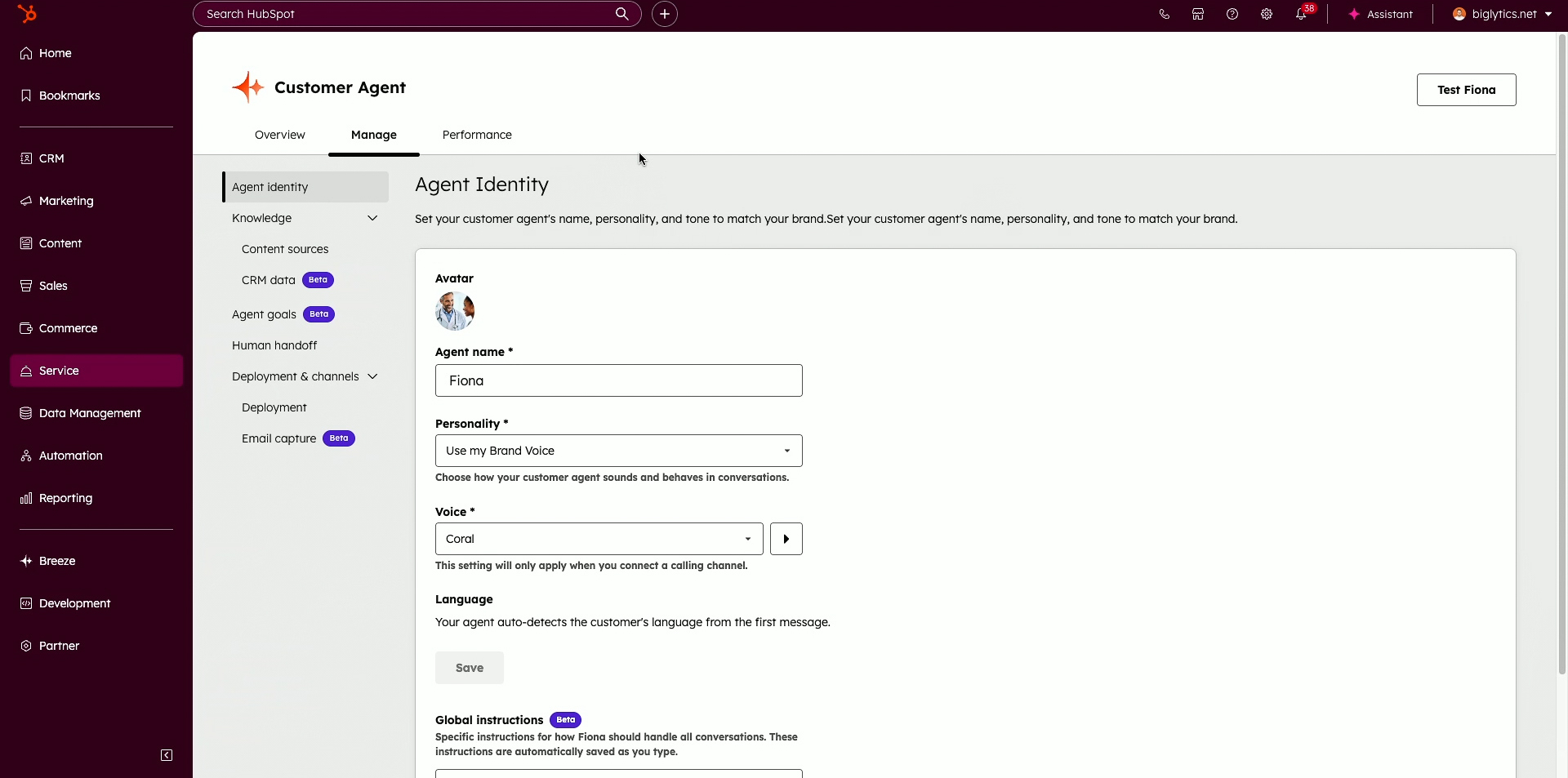The height and width of the screenshot is (778, 1568).
Task: Open the biglytics.net account menu
Action: [1502, 14]
